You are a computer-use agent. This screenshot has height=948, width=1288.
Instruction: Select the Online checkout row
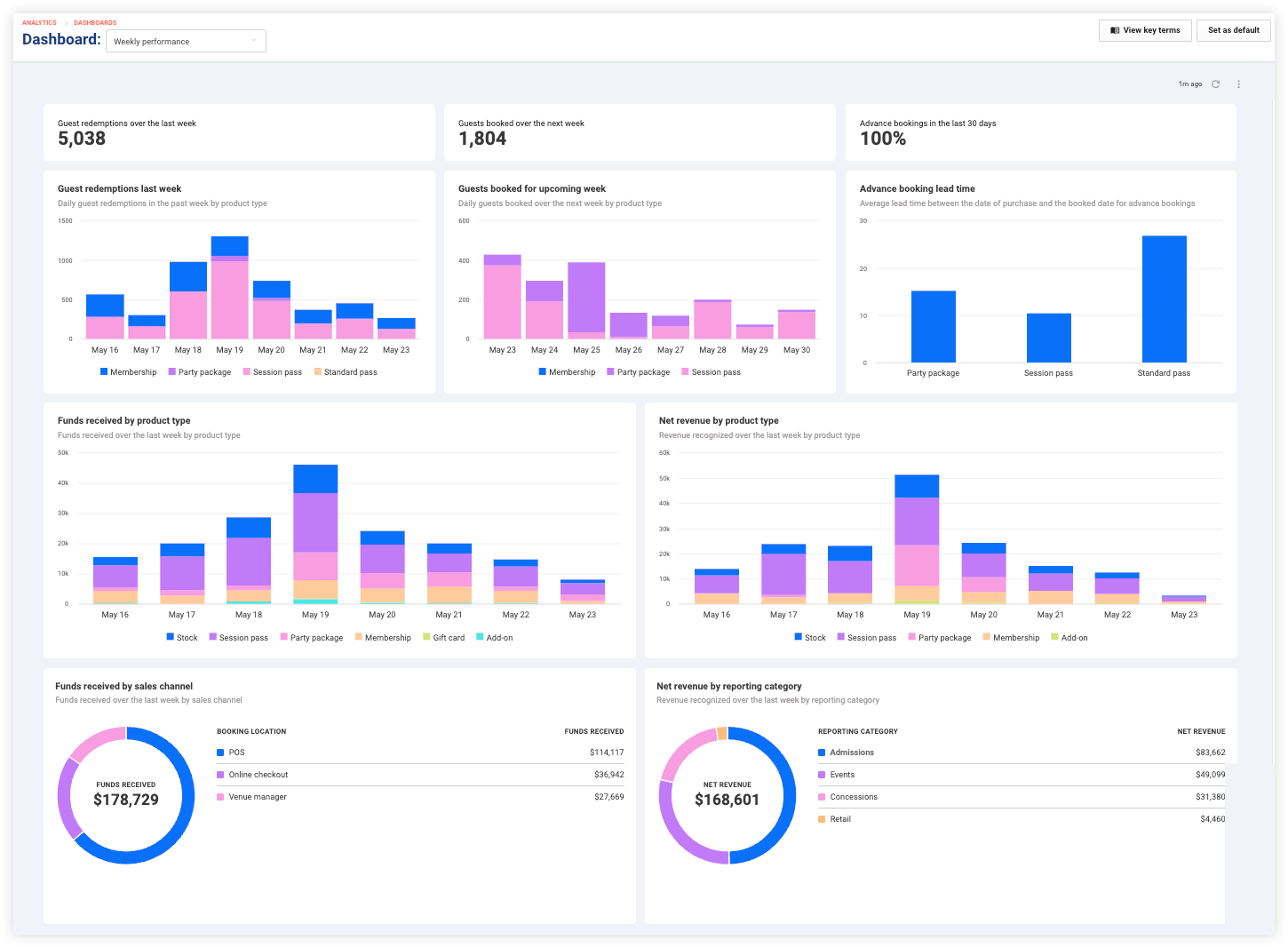420,775
